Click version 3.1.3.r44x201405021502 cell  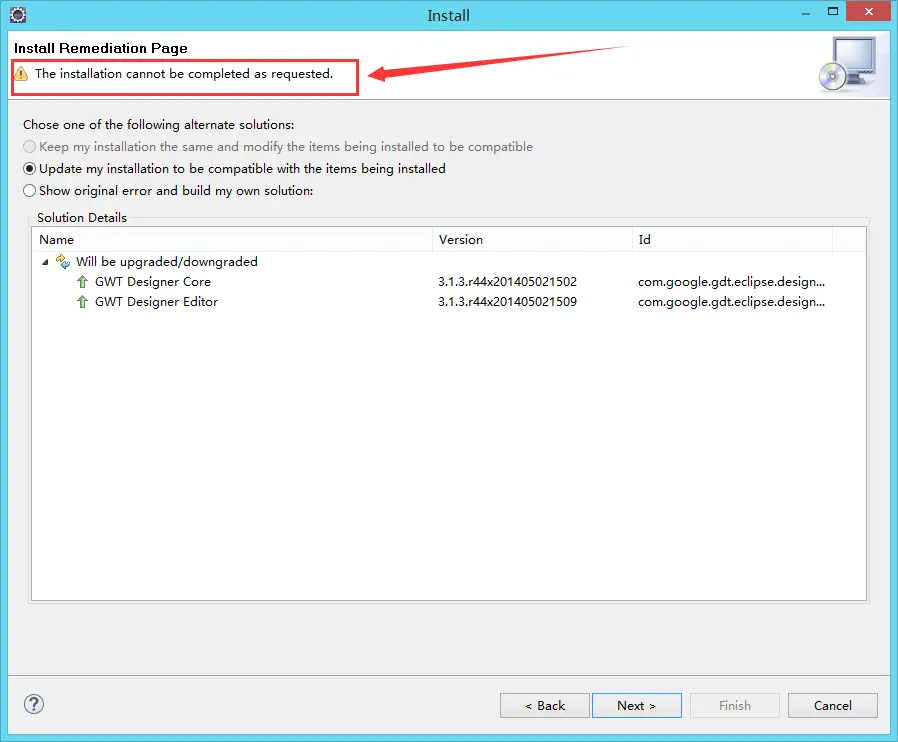click(x=507, y=282)
